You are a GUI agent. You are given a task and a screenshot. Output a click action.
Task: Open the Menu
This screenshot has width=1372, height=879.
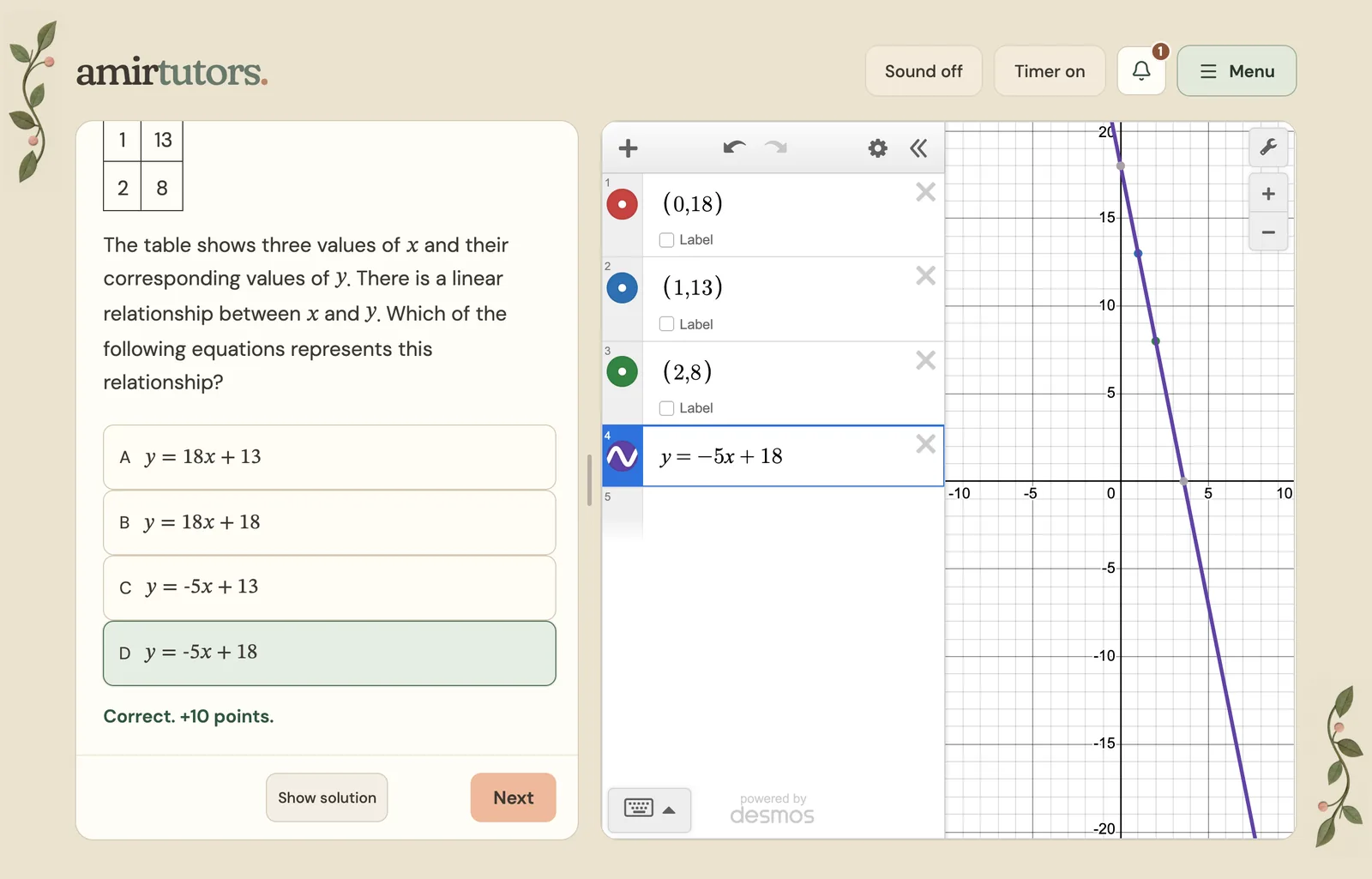1237,71
